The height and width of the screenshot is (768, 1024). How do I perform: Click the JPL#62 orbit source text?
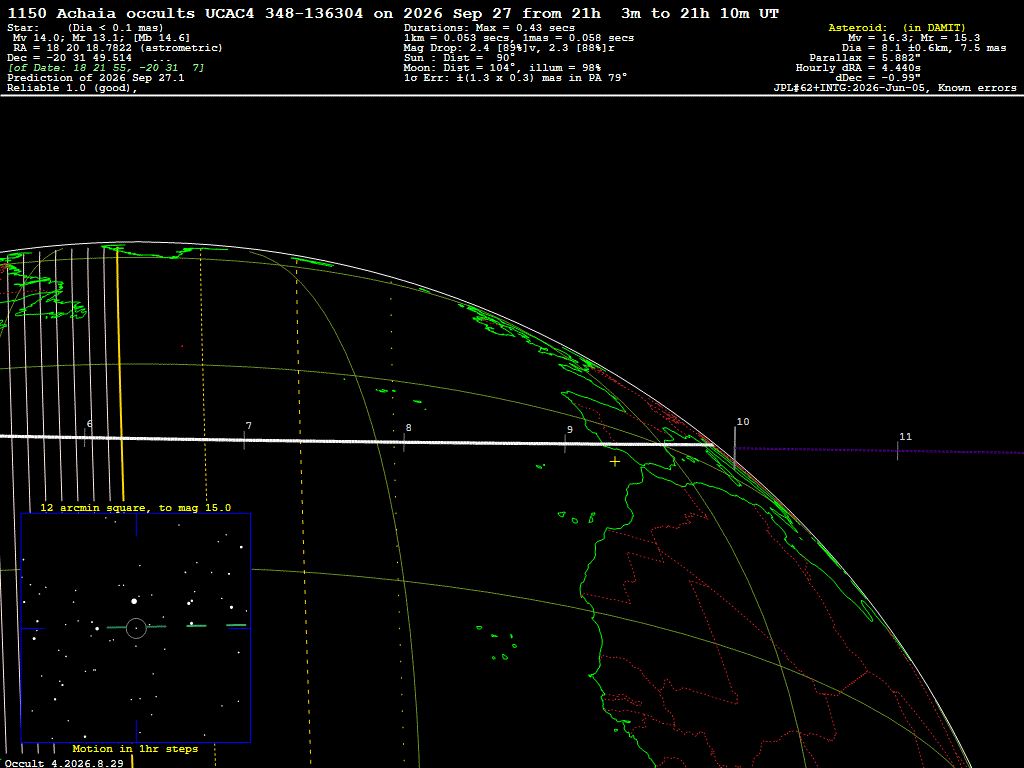pos(895,88)
